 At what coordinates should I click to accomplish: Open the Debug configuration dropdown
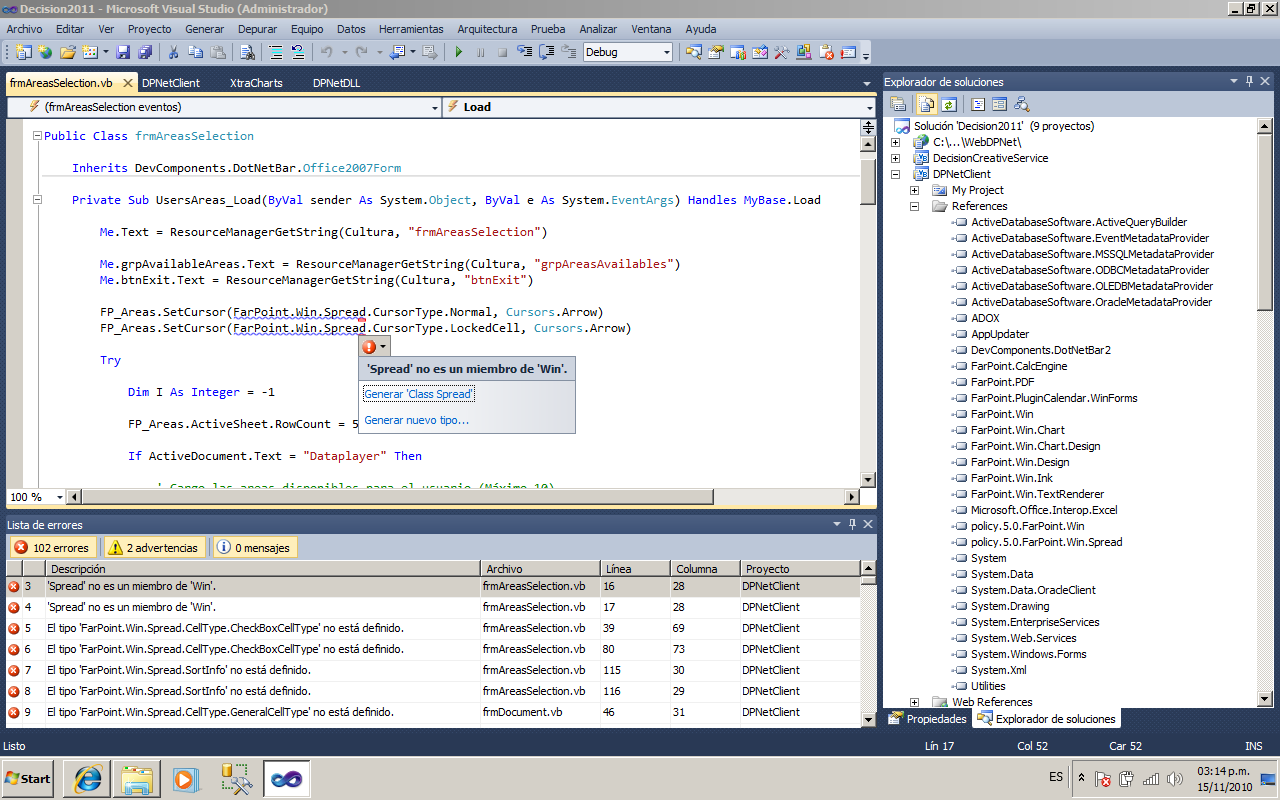(666, 52)
